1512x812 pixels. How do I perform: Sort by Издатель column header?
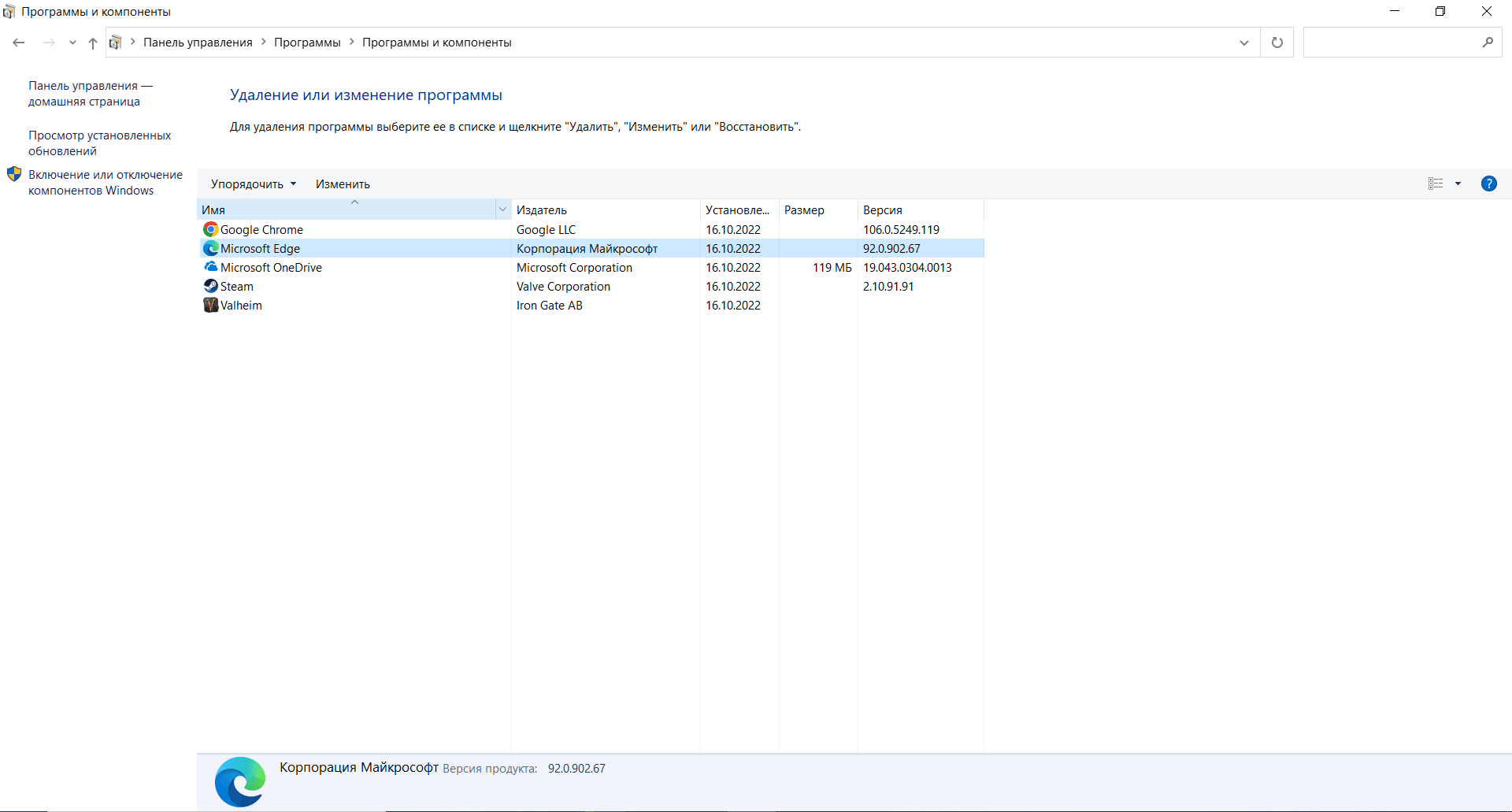[606, 209]
